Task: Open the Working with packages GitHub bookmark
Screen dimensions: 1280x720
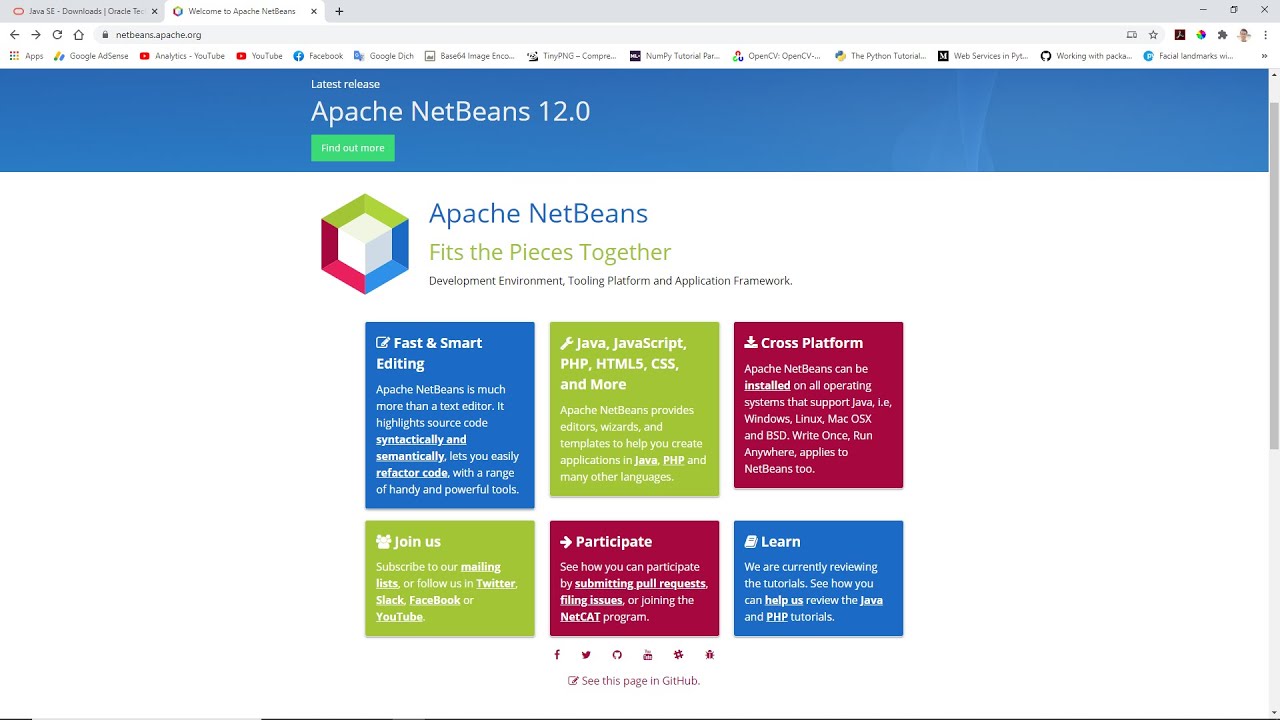Action: 1086,56
